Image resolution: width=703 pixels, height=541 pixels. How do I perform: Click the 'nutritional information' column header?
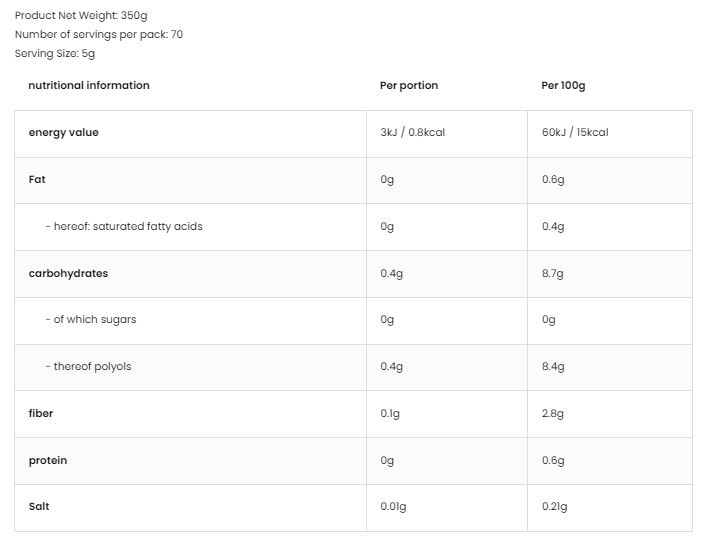[89, 85]
